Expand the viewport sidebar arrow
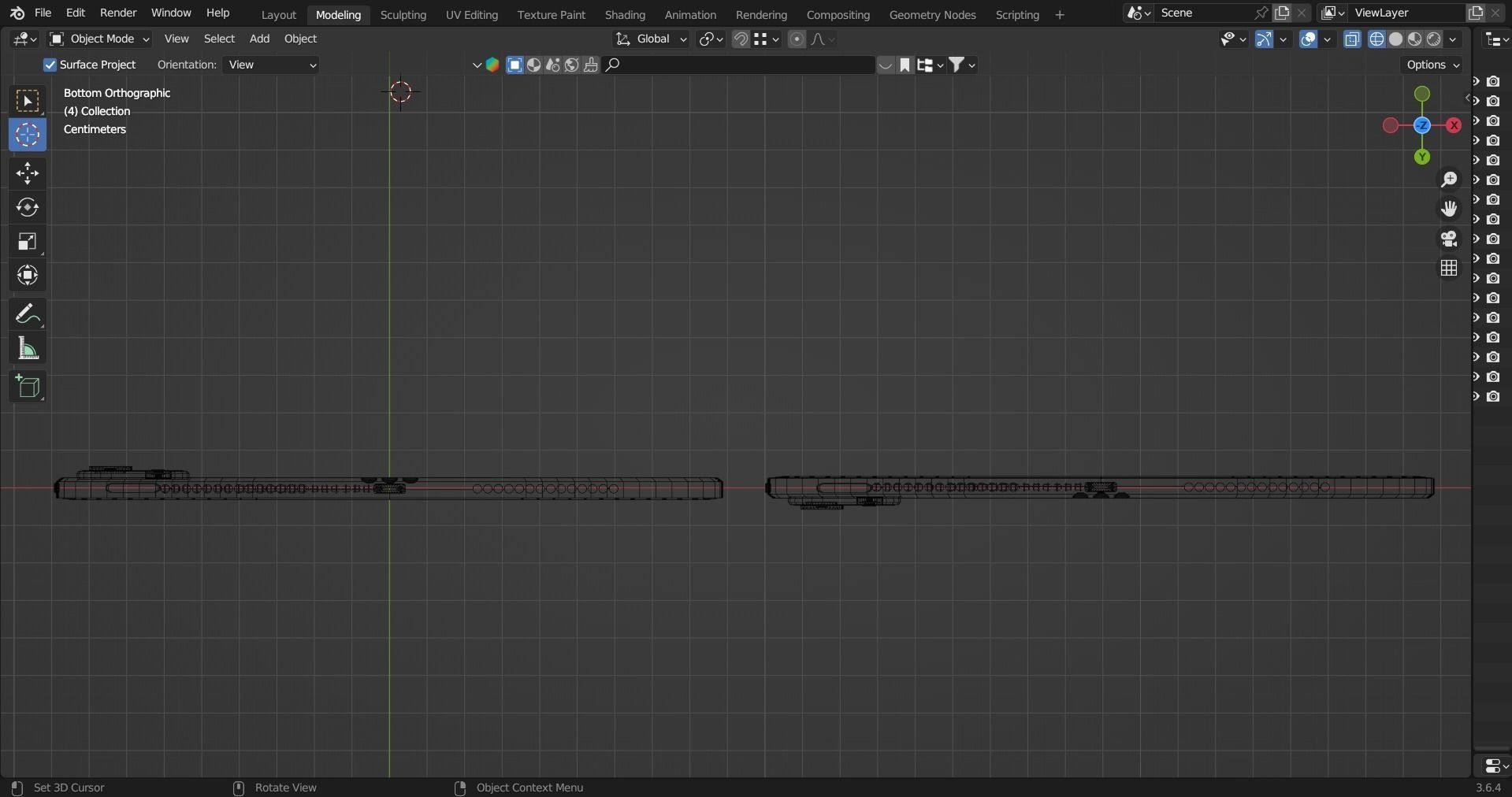The height and width of the screenshot is (797, 1512). pyautogui.click(x=1467, y=98)
